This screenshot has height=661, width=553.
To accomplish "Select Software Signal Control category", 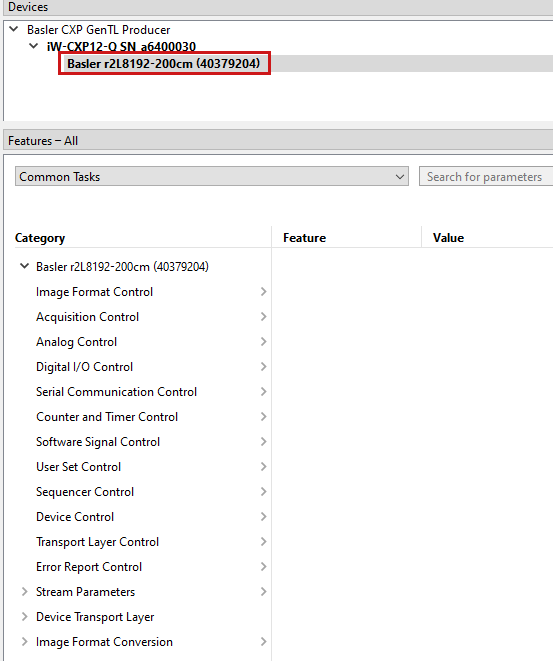I will (98, 442).
